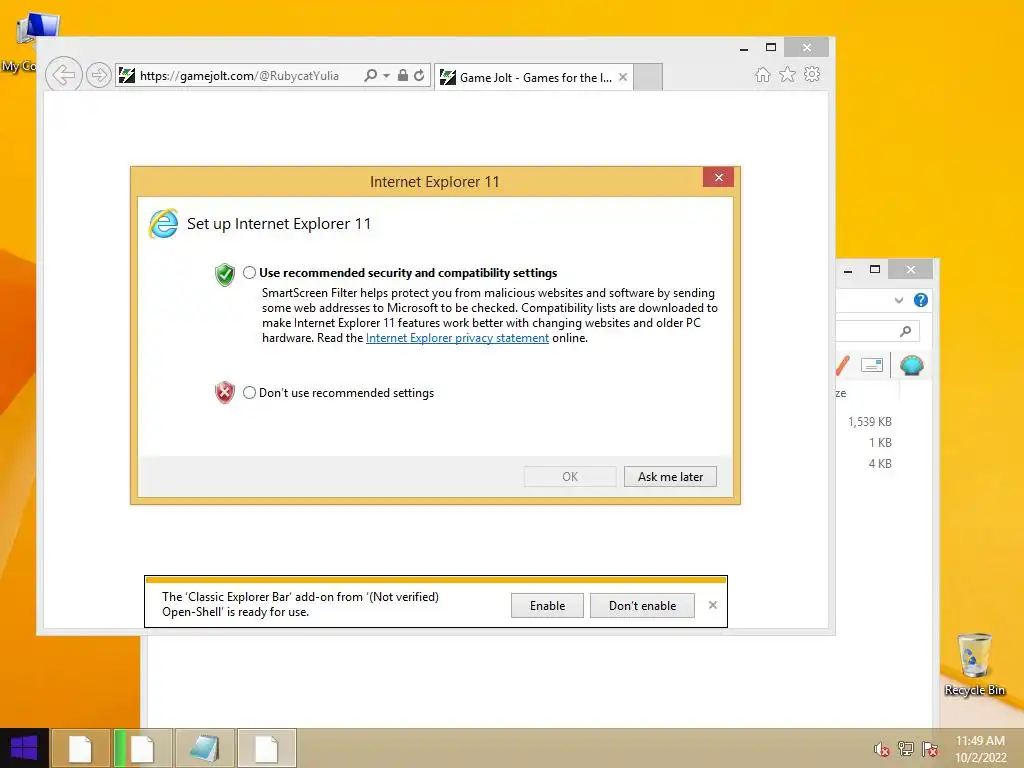The width and height of the screenshot is (1024, 768).
Task: Click the security lock icon in address bar
Action: click(403, 75)
